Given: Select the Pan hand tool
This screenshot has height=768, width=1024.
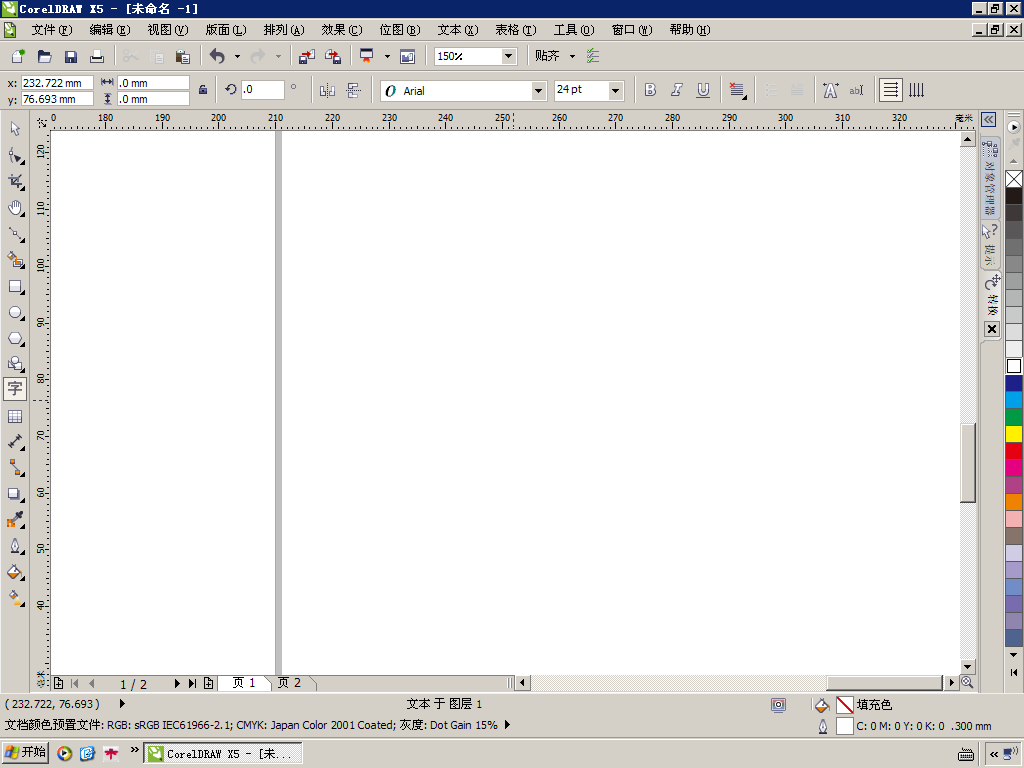Looking at the screenshot, I should point(15,208).
